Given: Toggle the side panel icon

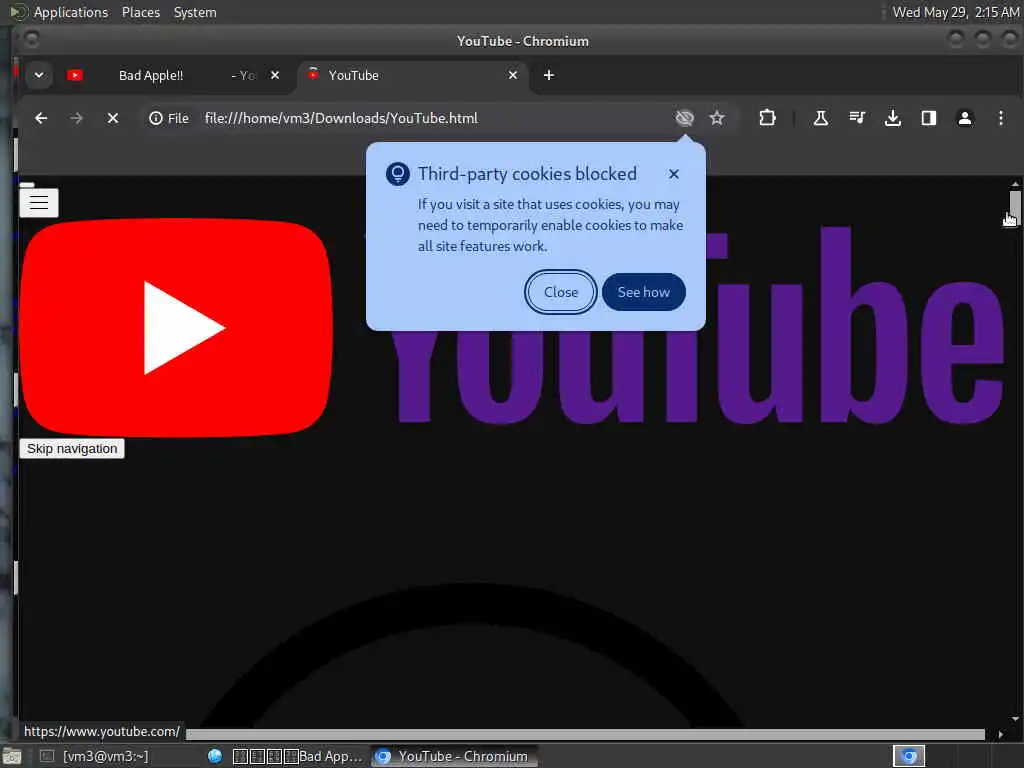Looking at the screenshot, I should (x=929, y=118).
